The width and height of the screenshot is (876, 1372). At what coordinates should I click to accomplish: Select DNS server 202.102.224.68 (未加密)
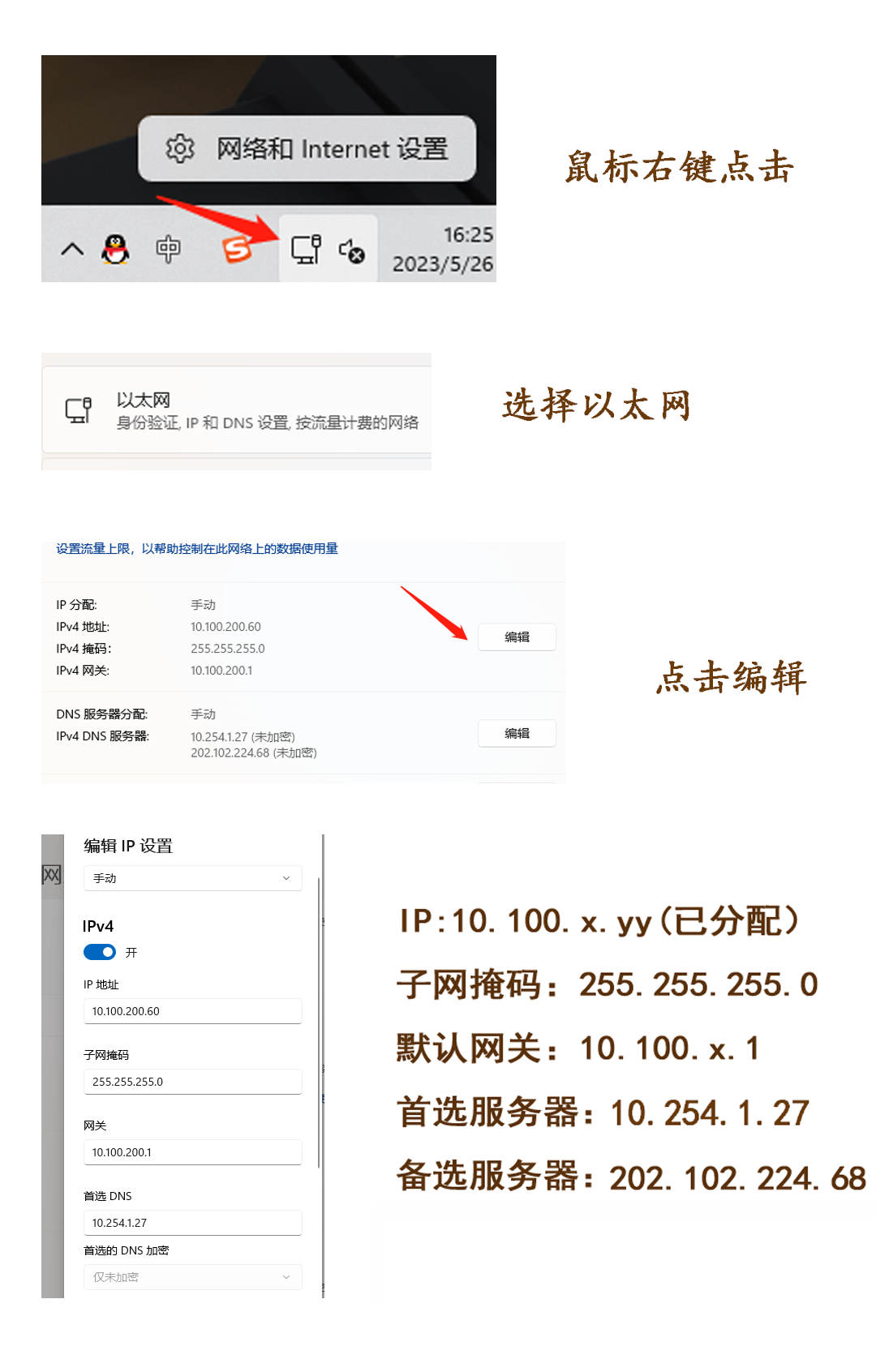254,752
